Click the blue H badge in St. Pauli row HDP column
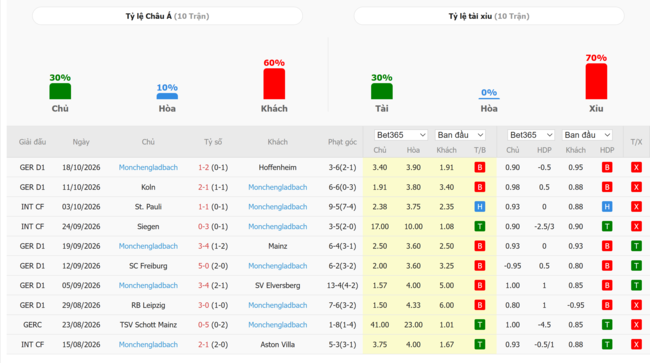The width and height of the screenshot is (650, 363). (607, 207)
